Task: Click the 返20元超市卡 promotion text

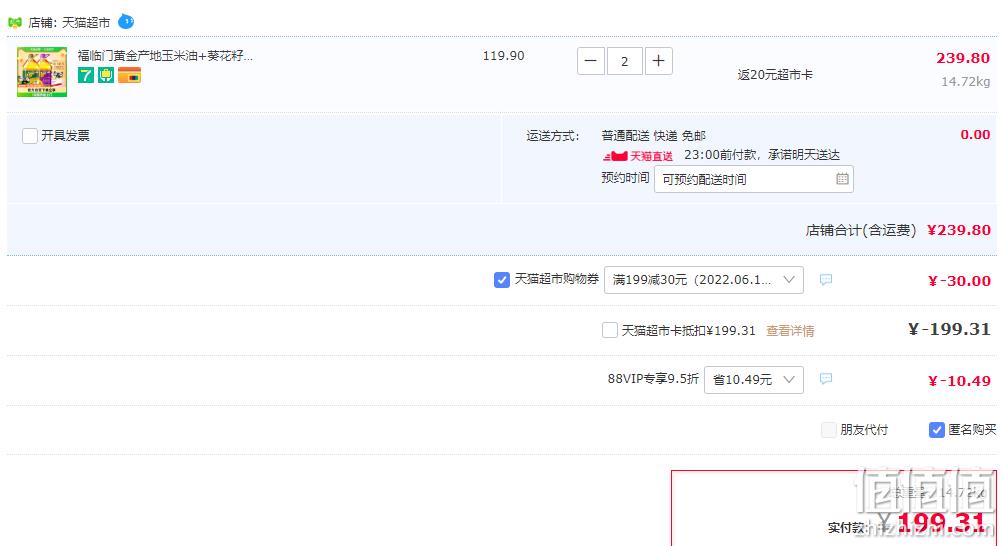Action: [x=775, y=75]
